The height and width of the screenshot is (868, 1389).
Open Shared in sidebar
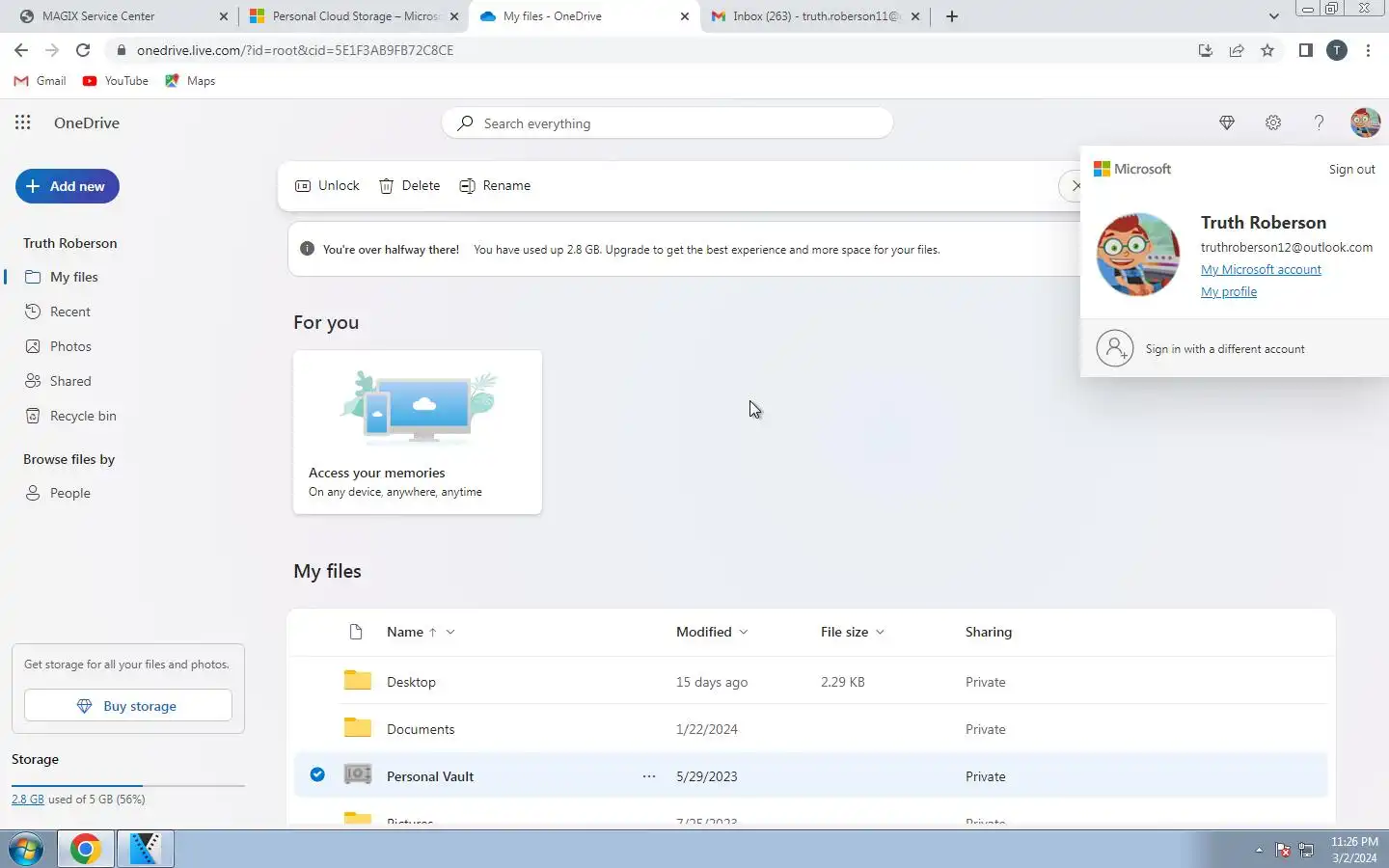click(x=58, y=381)
